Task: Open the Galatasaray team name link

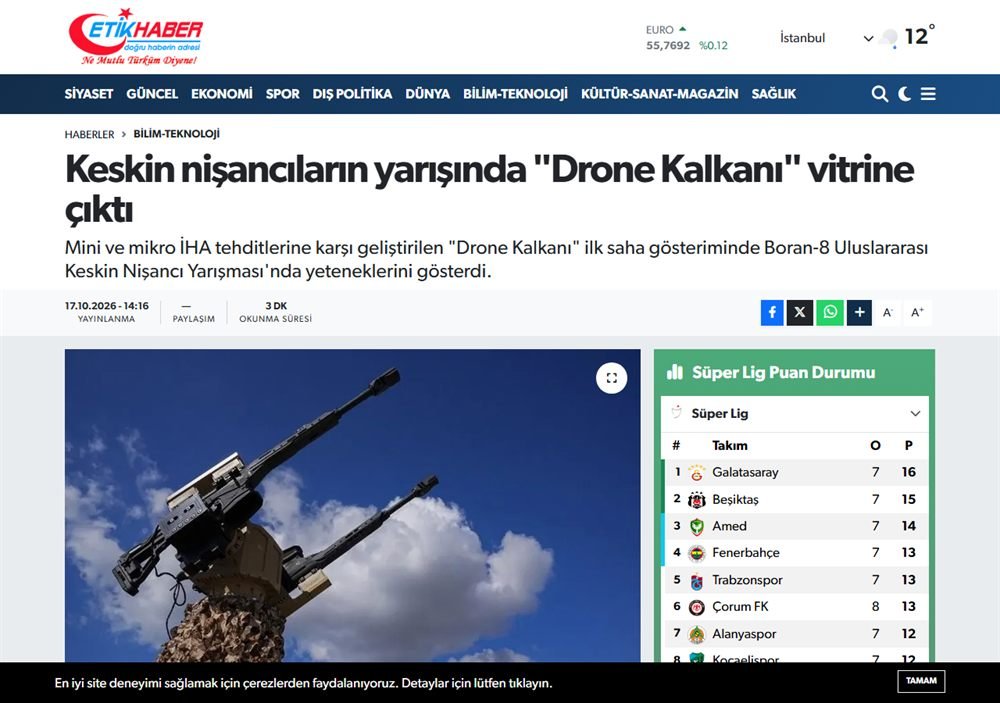Action: tap(745, 472)
